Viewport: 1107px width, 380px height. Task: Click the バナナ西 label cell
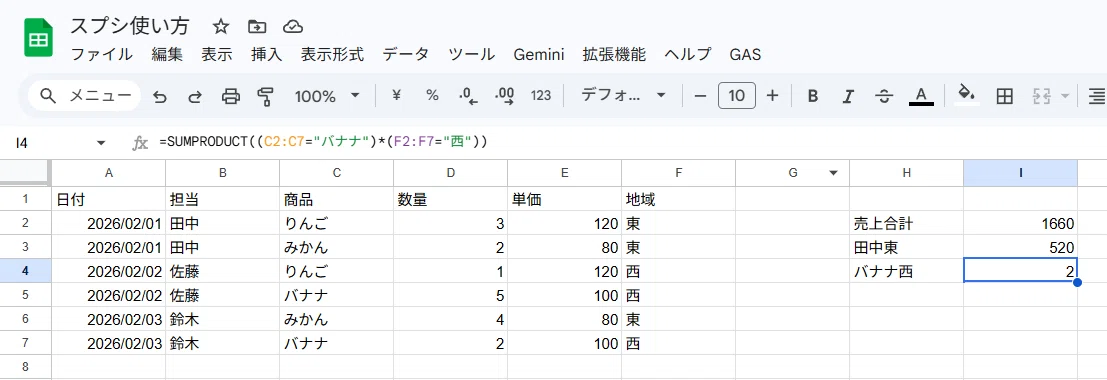(x=906, y=271)
